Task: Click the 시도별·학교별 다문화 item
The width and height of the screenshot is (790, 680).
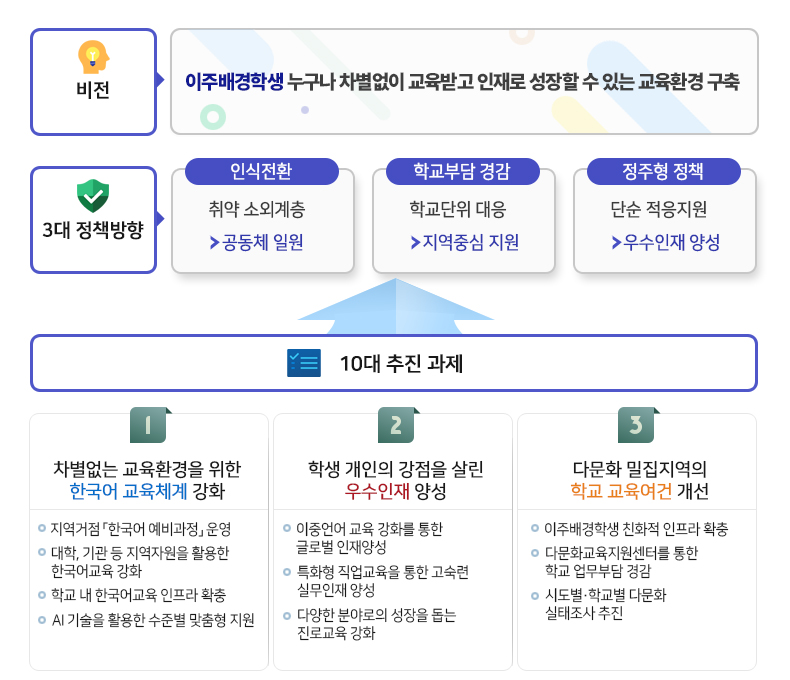Action: click(605, 604)
